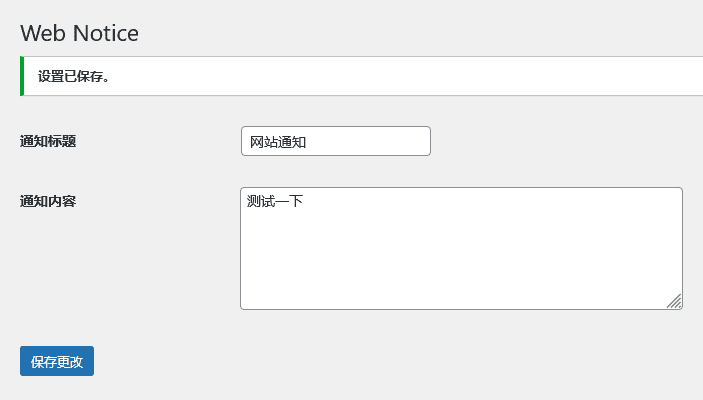Screen dimensions: 703x400
Task: Click the green bar of the saved notice
Action: coord(21,76)
